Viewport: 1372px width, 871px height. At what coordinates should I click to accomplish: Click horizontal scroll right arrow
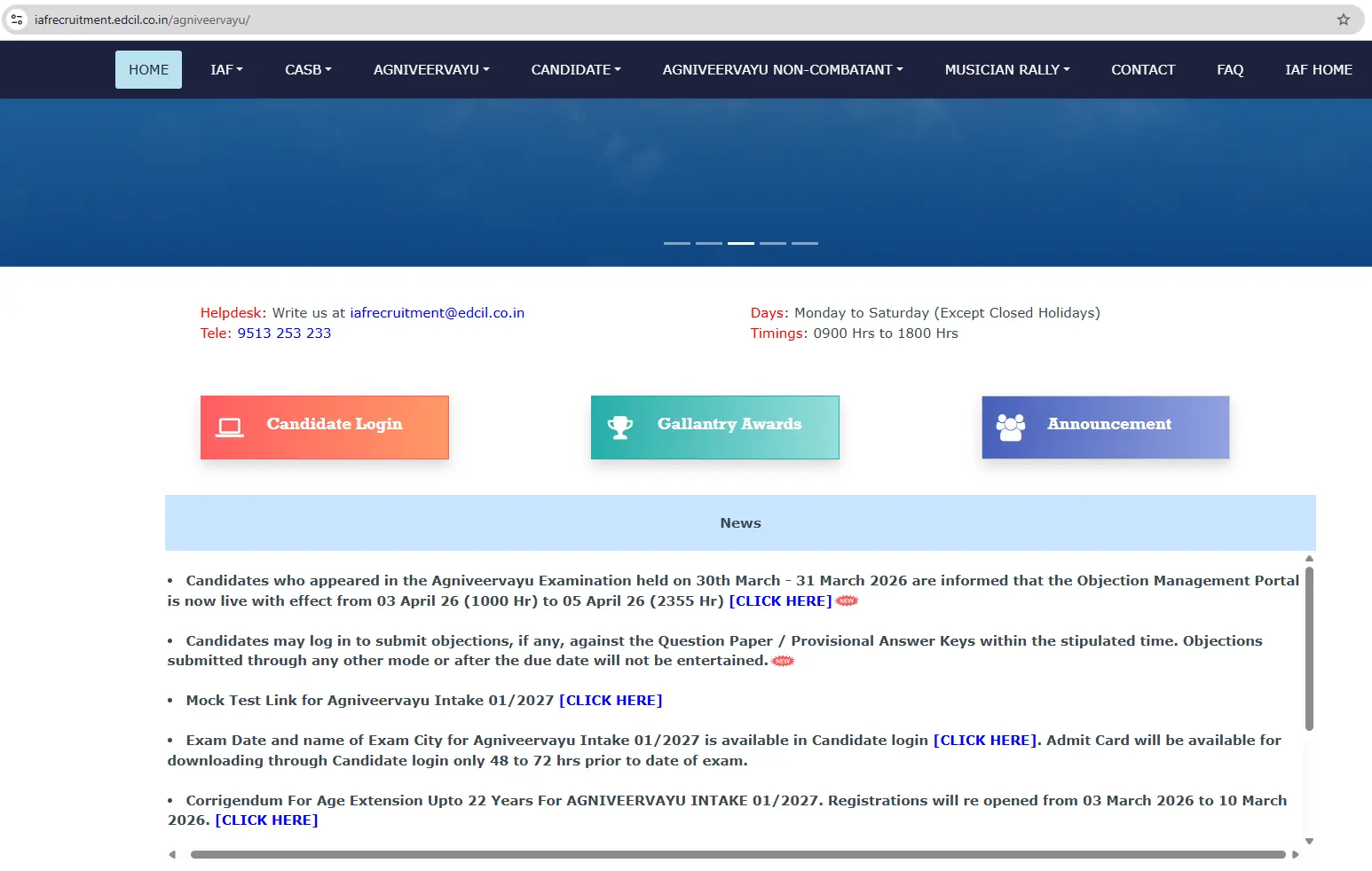1296,855
